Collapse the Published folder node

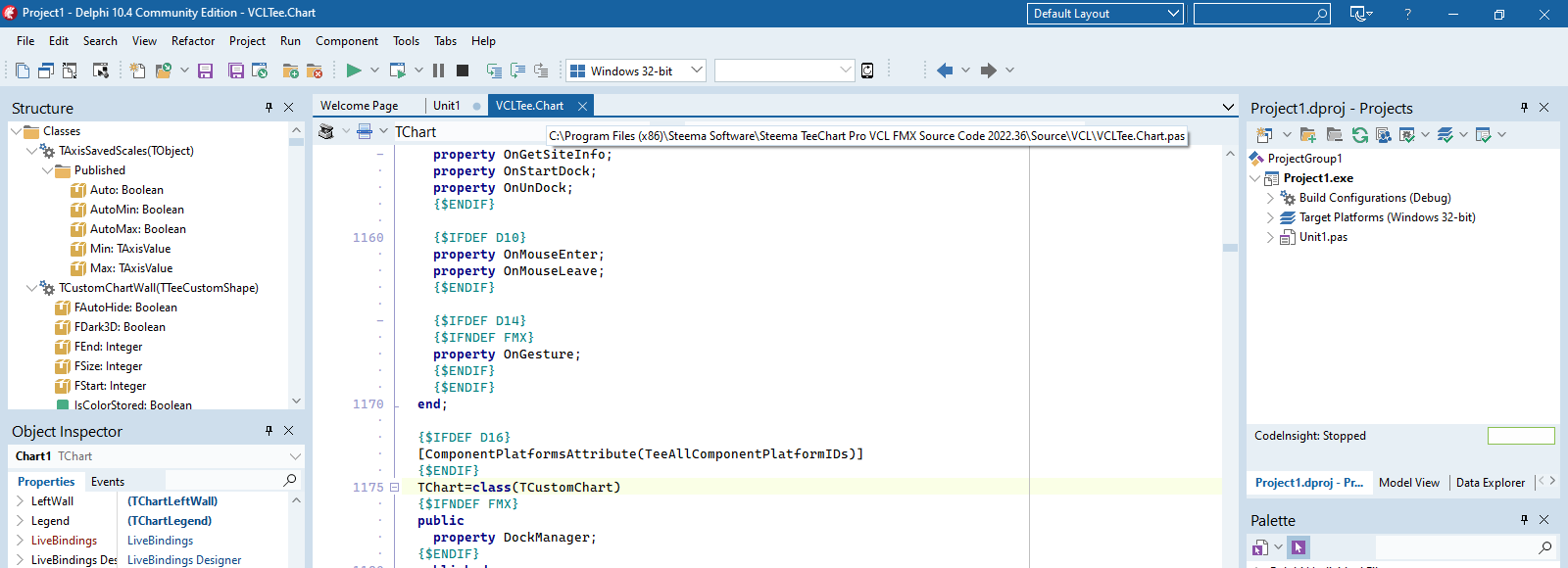tap(47, 170)
